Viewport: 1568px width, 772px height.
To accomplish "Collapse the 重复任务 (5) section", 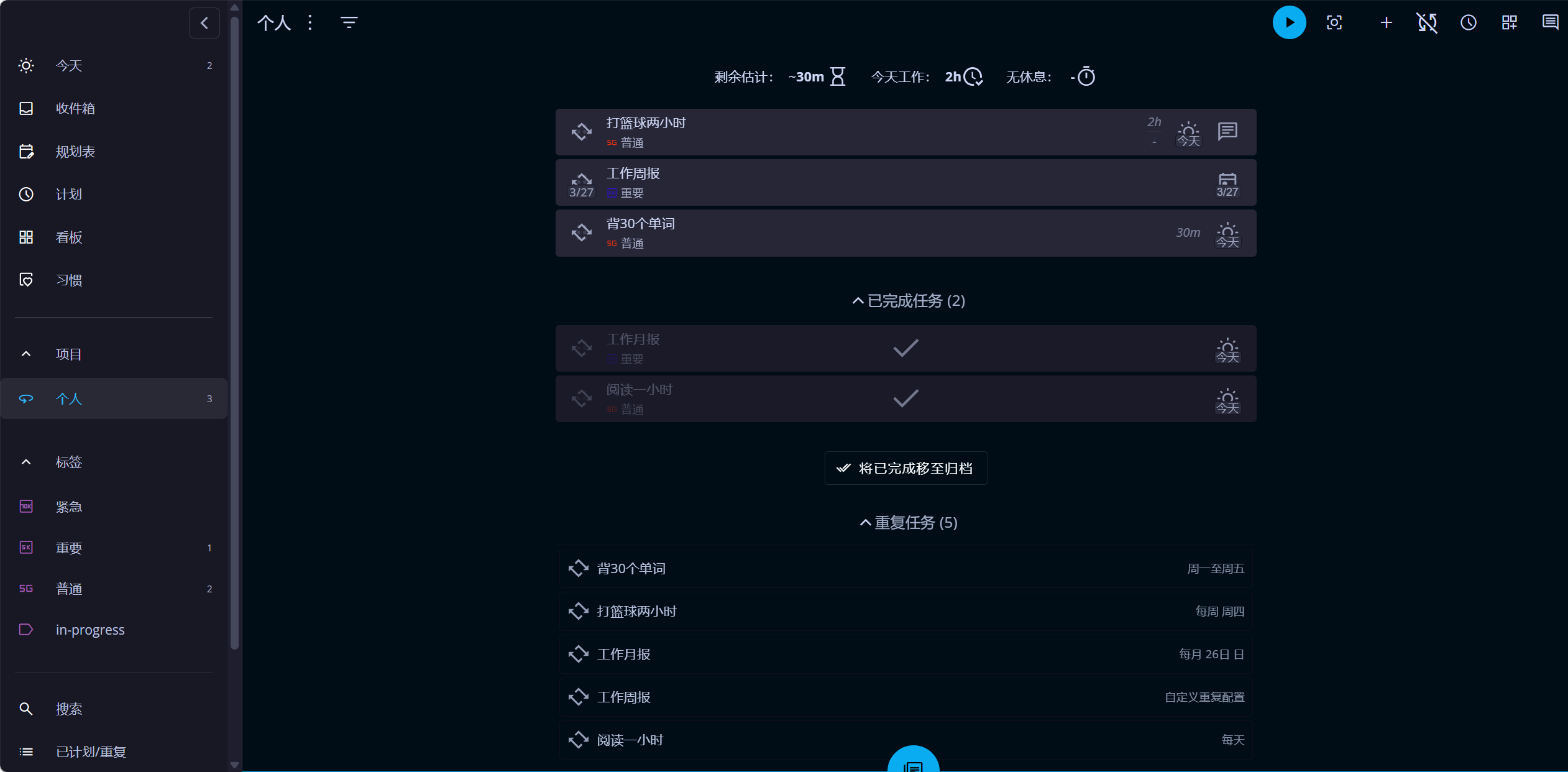I will [907, 523].
